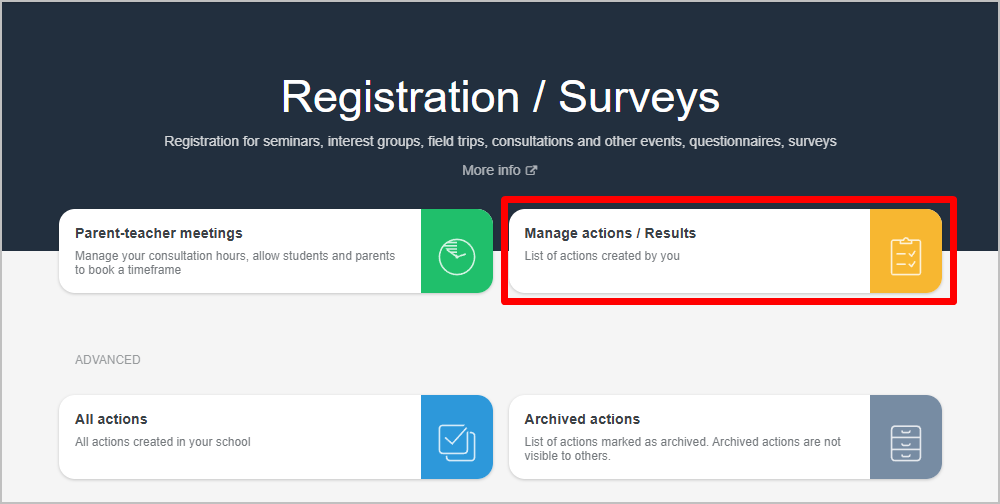Viewport: 1000px width, 504px height.
Task: Click the registration subtitle text under the heading
Action: tap(500, 142)
